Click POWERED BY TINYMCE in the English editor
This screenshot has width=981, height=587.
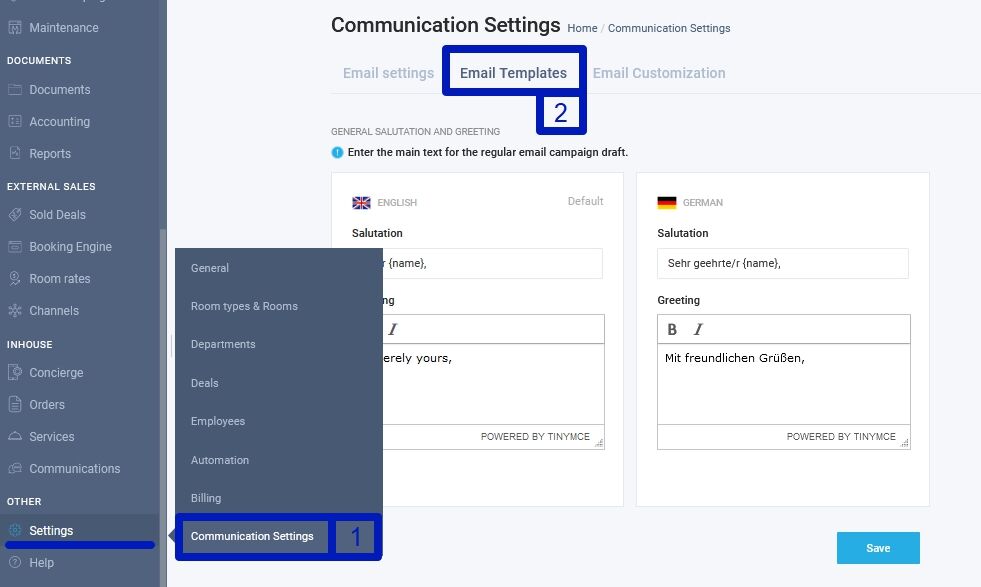(535, 437)
